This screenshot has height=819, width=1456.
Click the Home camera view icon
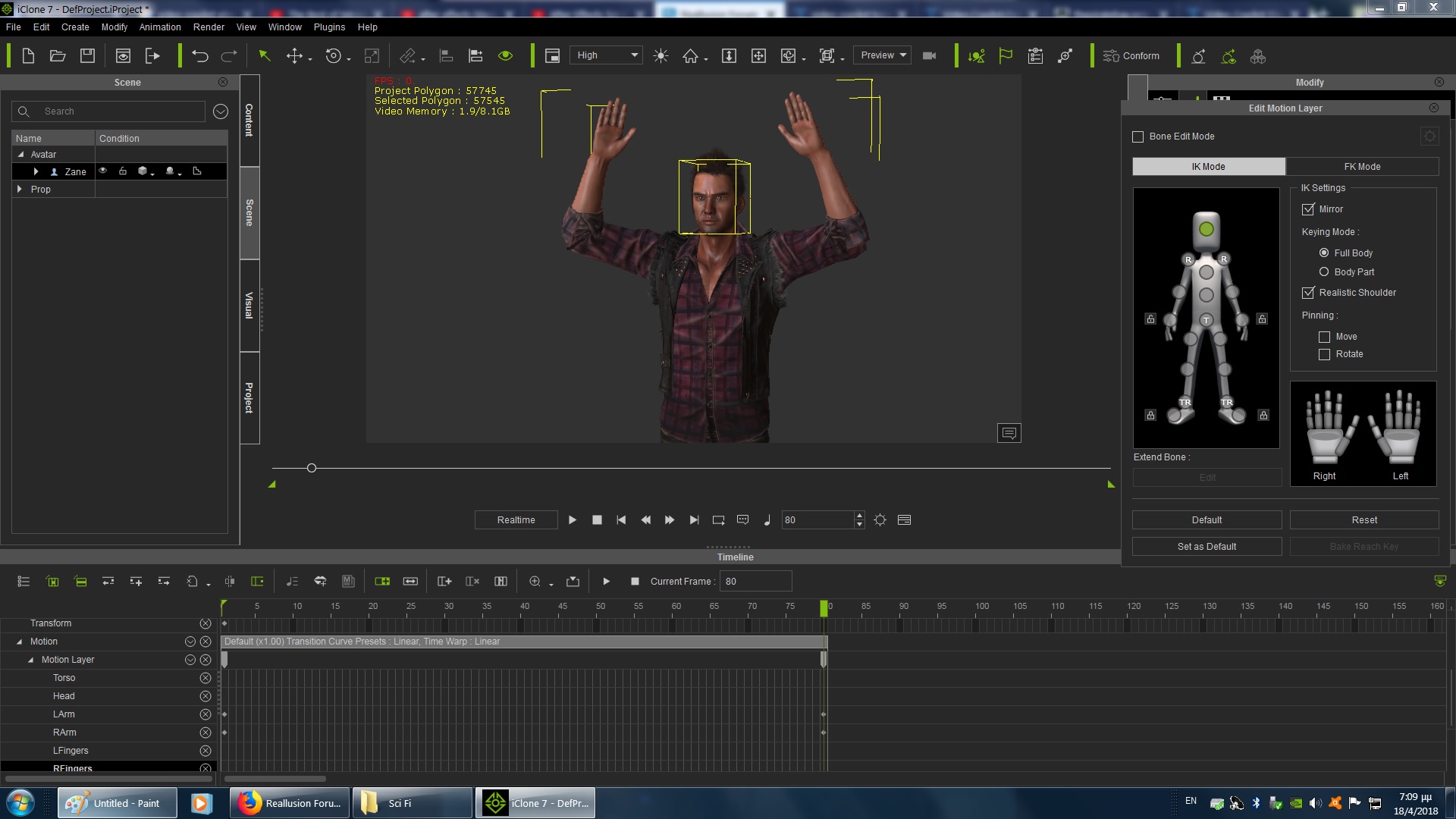tap(690, 55)
